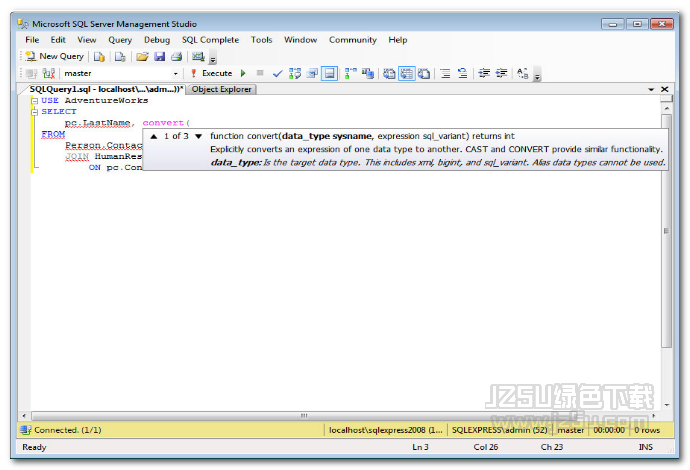Select the Results to Text icon
Image resolution: width=690 pixels, height=470 pixels.
[389, 73]
